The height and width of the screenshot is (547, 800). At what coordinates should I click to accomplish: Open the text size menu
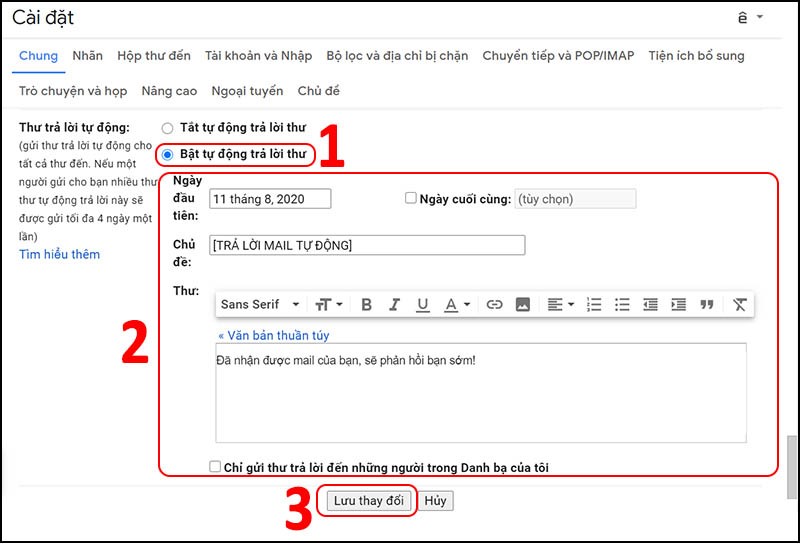329,305
